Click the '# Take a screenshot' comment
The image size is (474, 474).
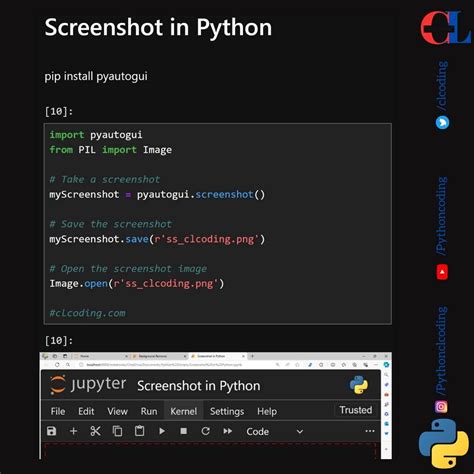point(105,179)
